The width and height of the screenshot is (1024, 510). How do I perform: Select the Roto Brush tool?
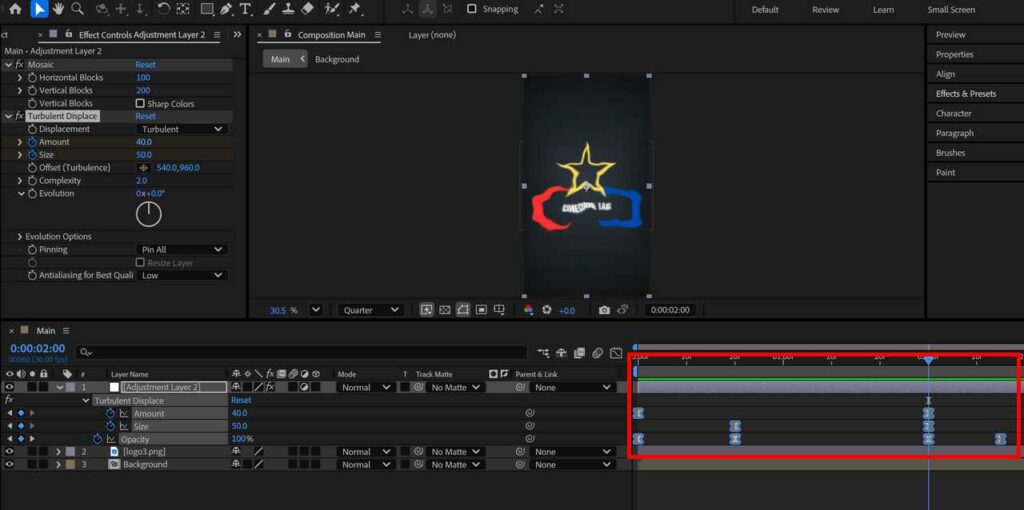332,9
